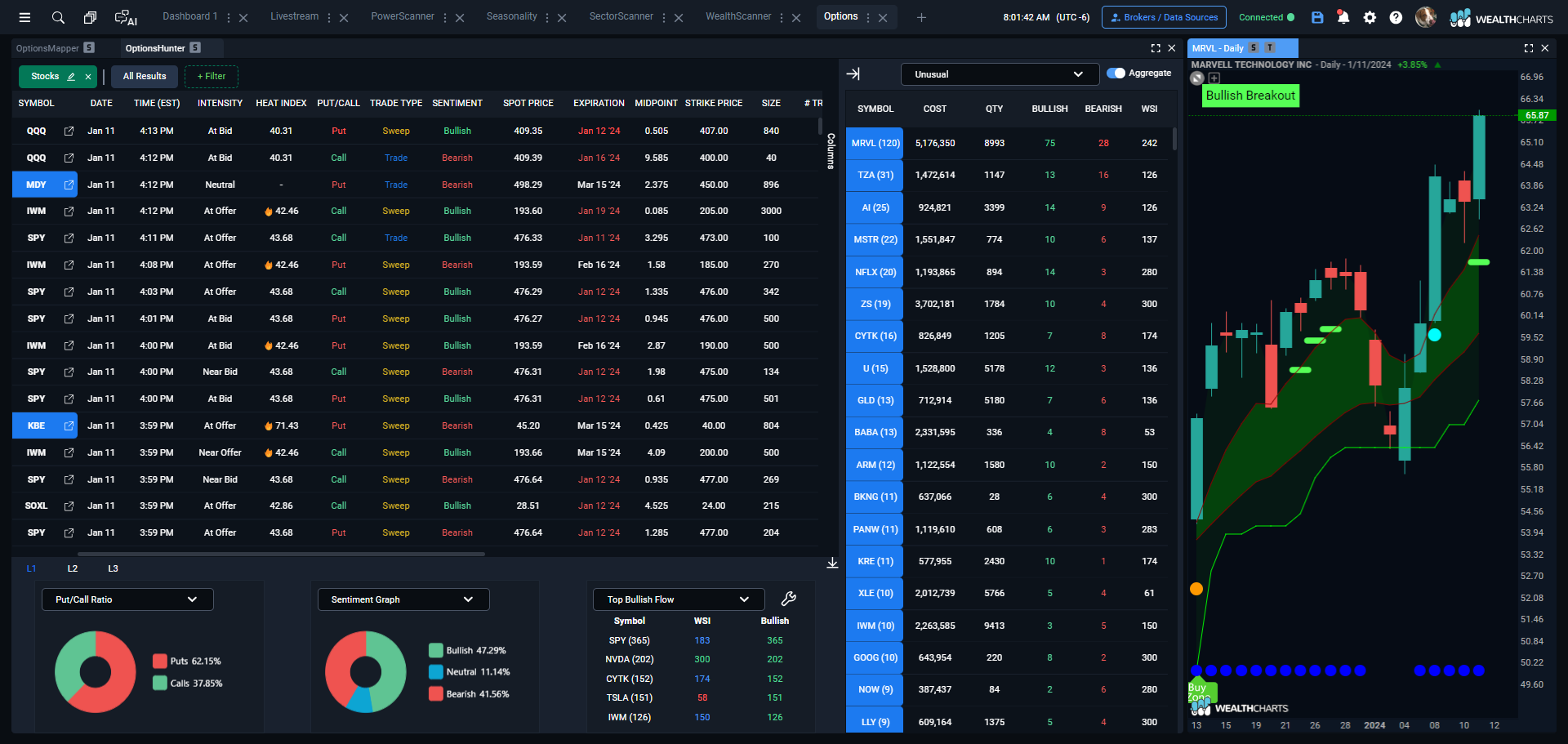Open the settings gear icon
The image size is (1568, 744).
click(x=1370, y=17)
